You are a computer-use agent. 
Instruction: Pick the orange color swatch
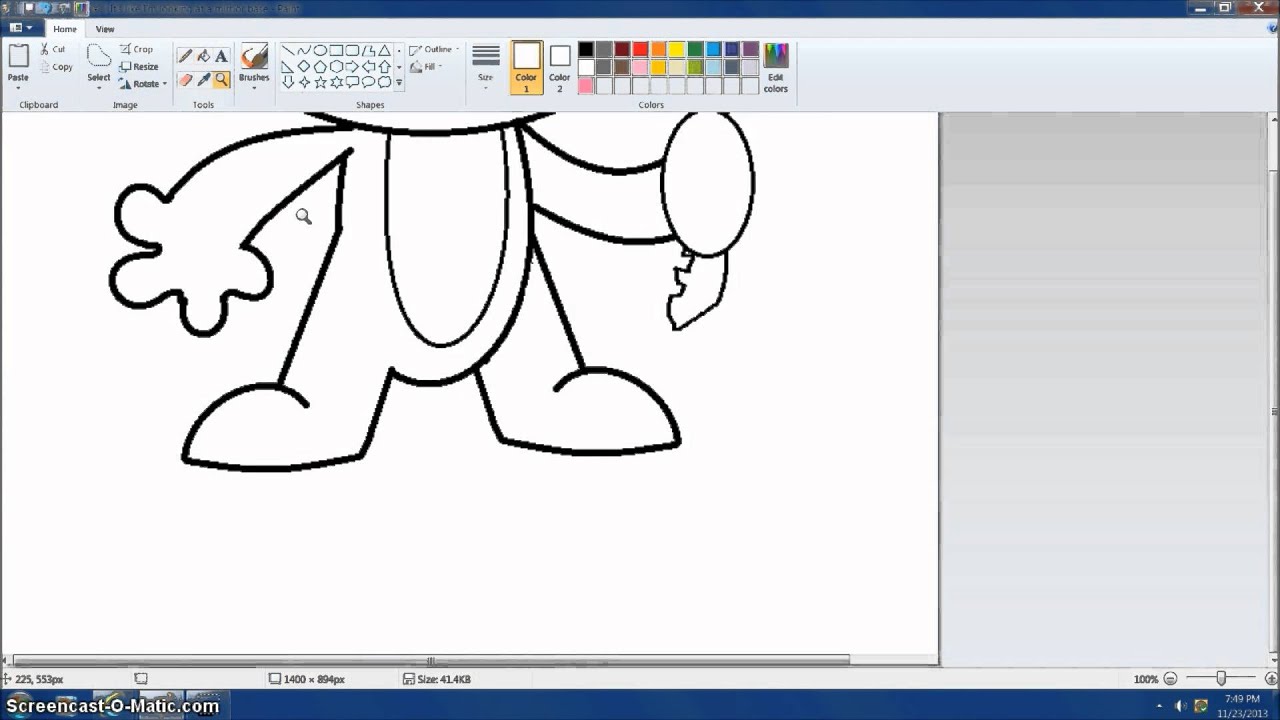click(x=659, y=50)
